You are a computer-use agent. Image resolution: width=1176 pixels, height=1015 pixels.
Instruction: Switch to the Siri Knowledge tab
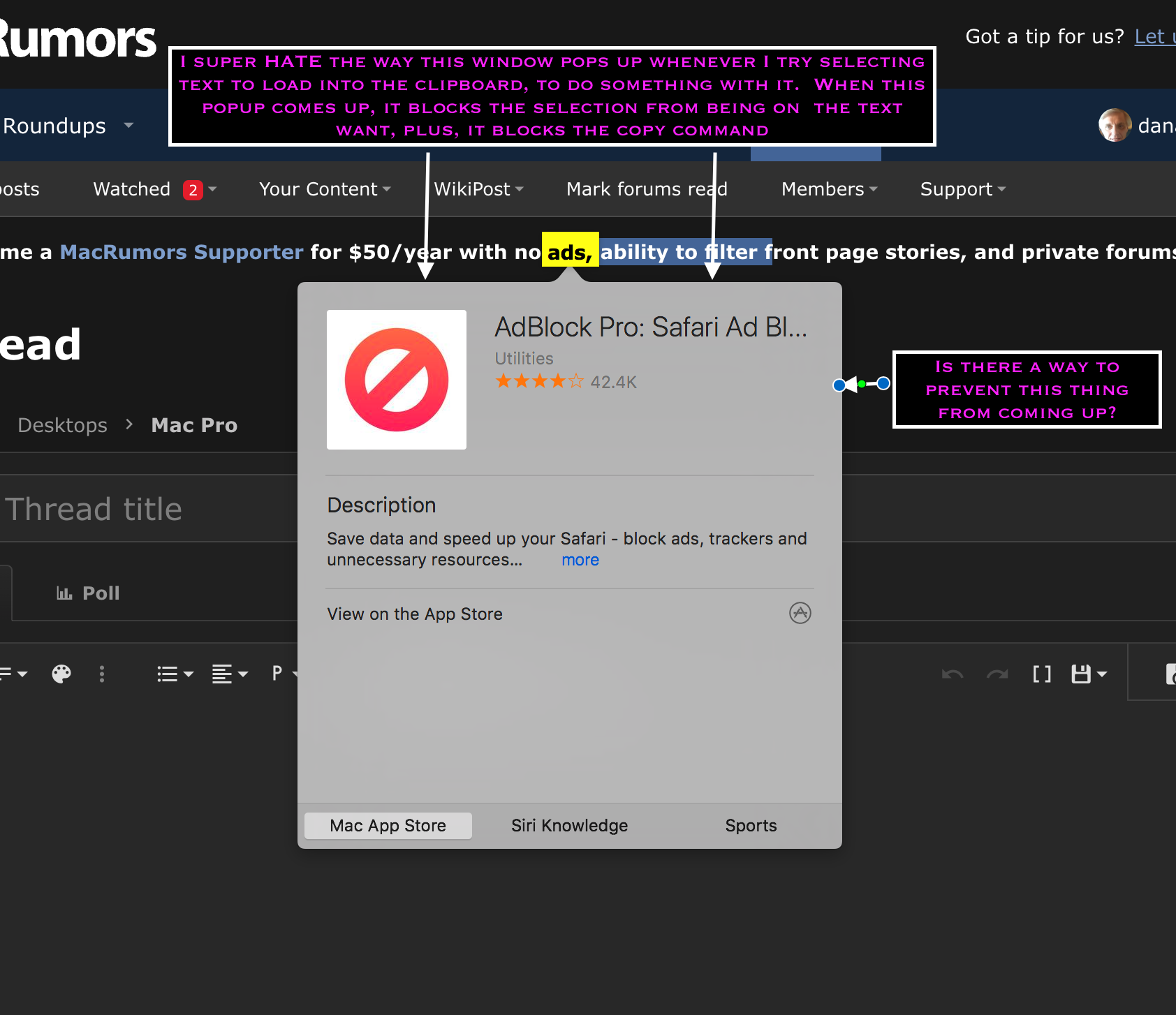coord(570,826)
